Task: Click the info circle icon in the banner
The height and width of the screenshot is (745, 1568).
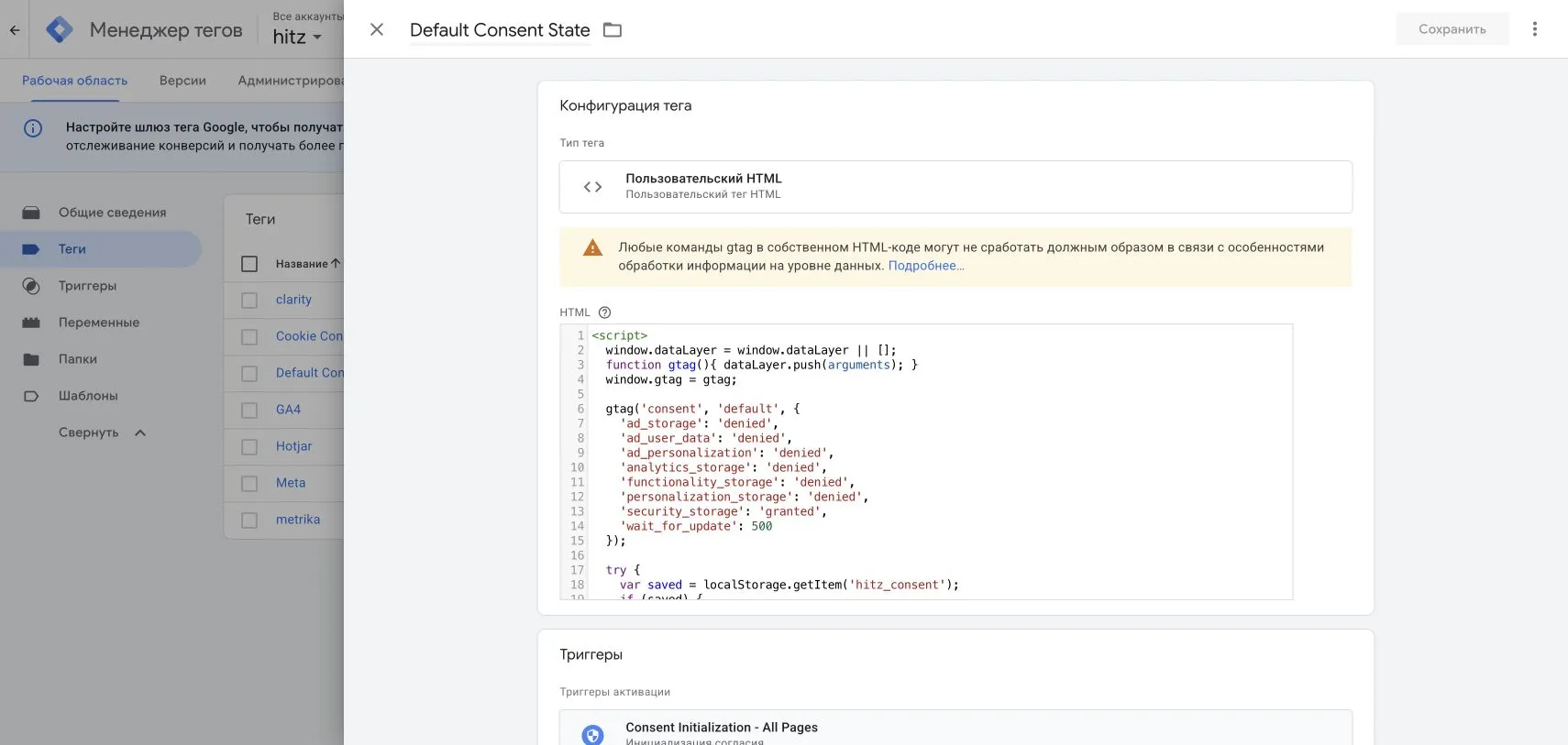Action: tap(33, 128)
